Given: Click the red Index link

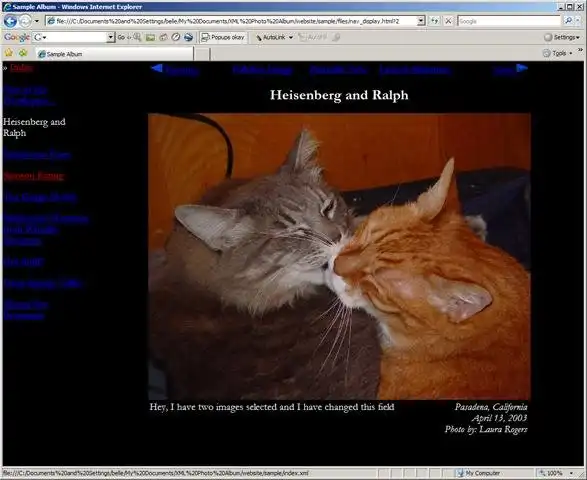Looking at the screenshot, I should [21, 68].
